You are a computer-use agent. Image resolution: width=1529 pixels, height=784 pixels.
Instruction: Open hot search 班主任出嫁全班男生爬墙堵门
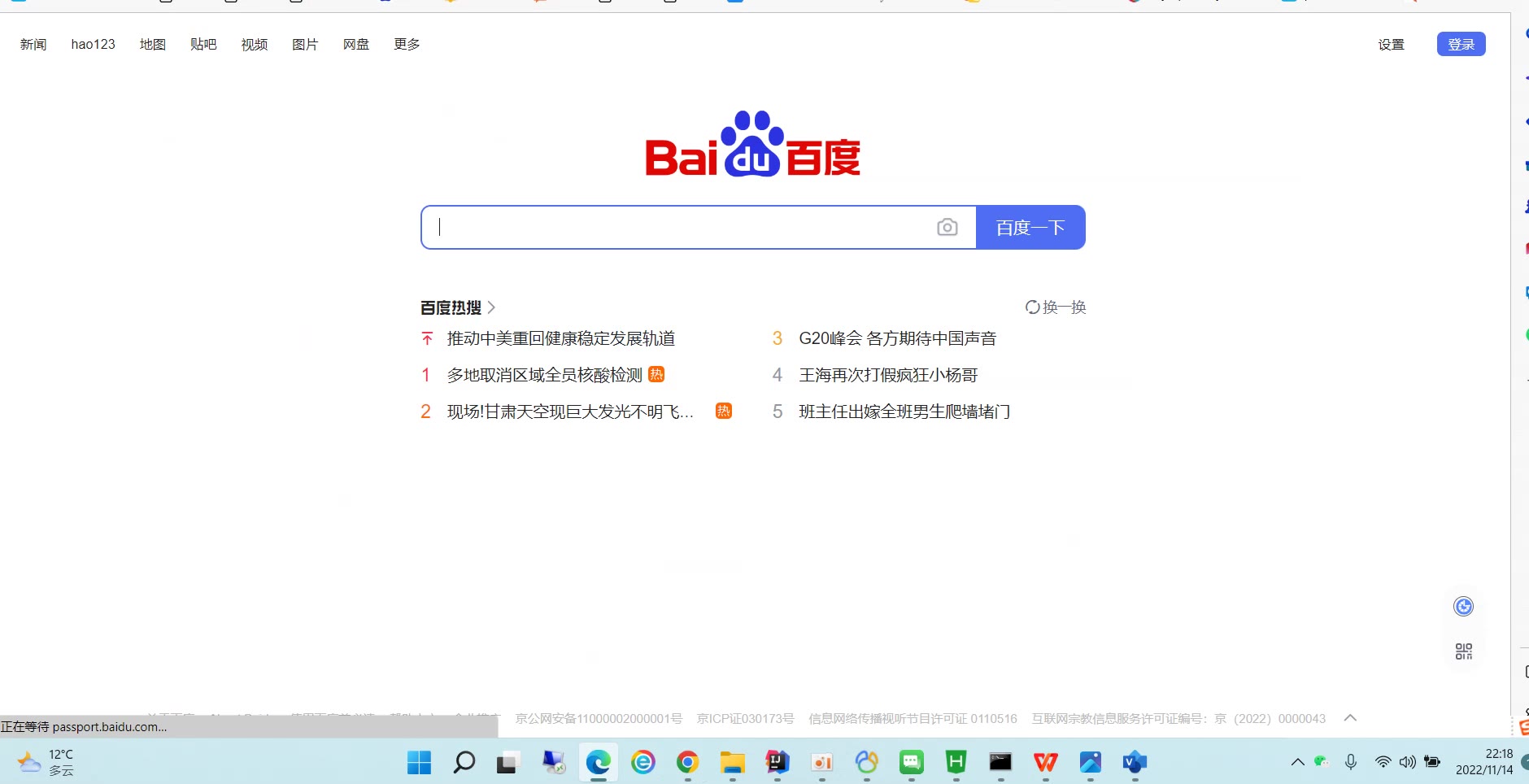coord(904,412)
